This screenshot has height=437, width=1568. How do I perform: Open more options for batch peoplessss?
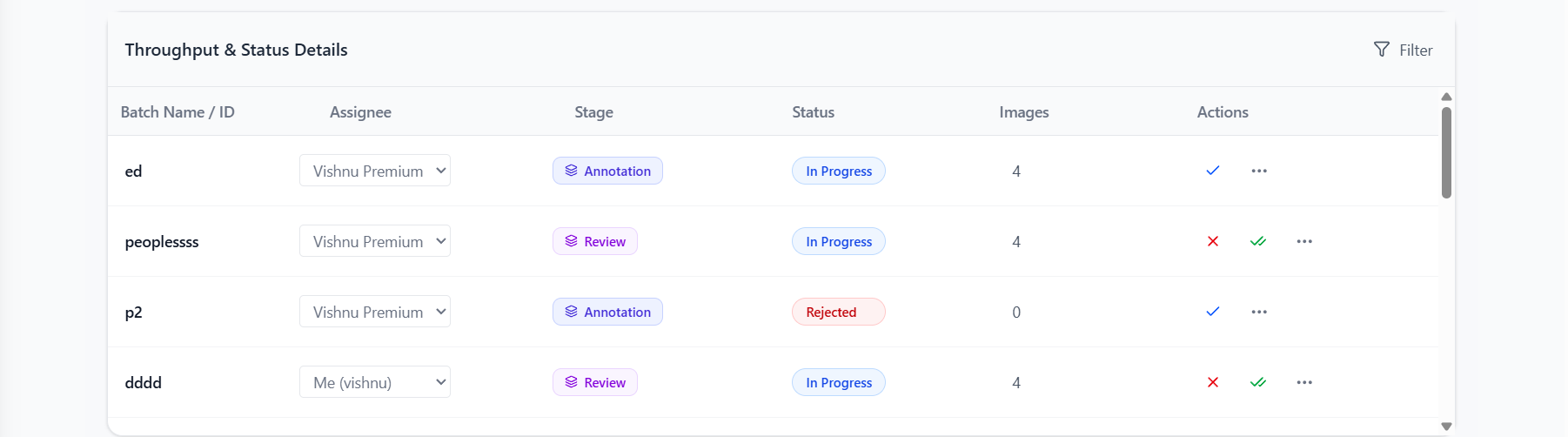1304,241
